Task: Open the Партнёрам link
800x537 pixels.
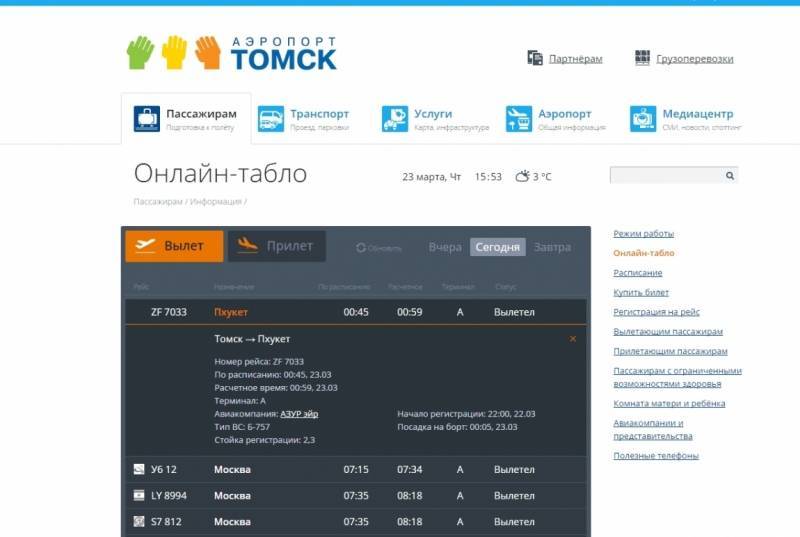Action: pos(576,59)
